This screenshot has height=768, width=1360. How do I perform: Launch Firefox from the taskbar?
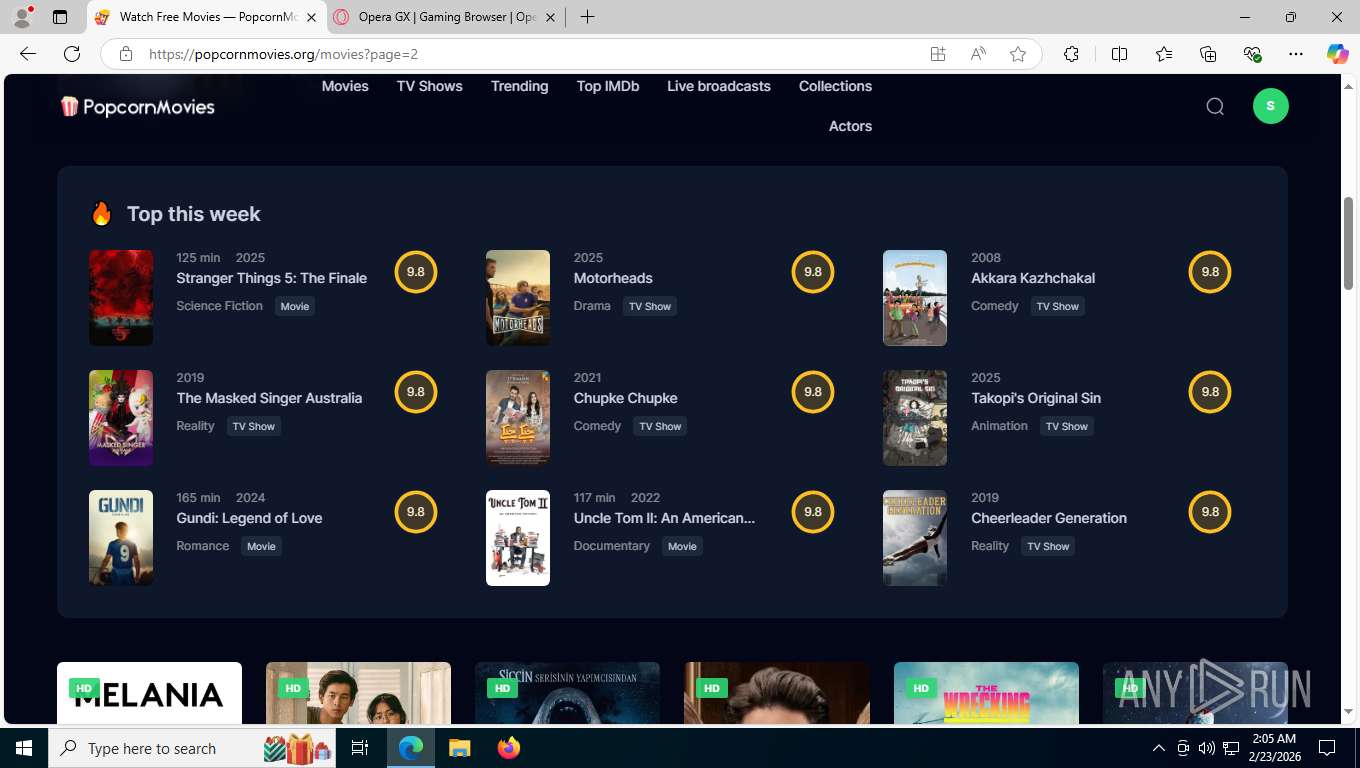(509, 748)
